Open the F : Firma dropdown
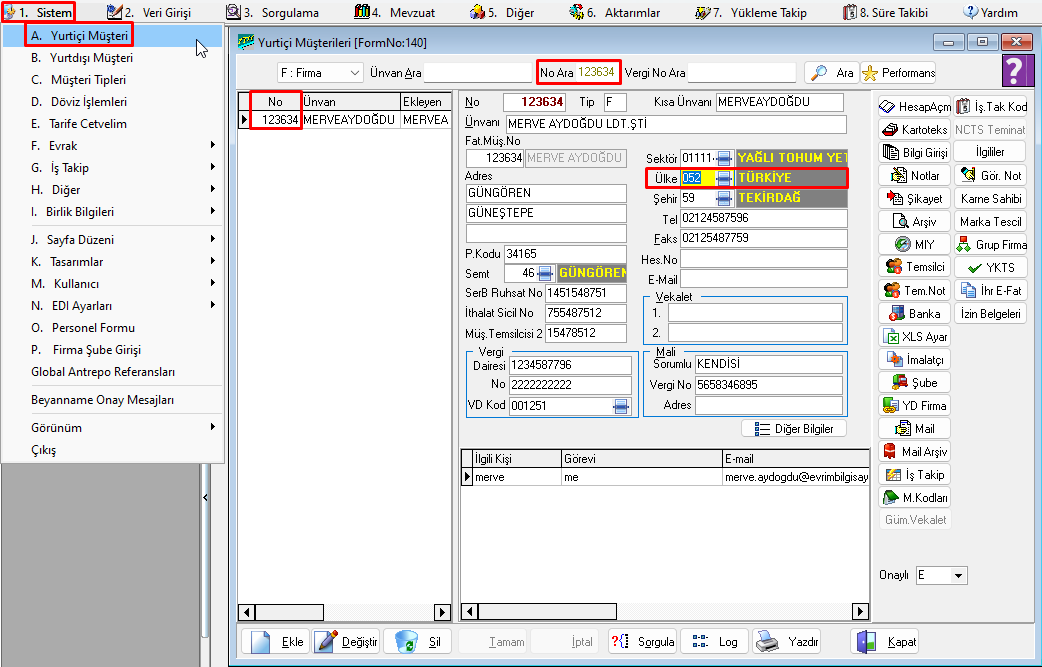This screenshot has height=667, width=1042. pyautogui.click(x=321, y=73)
